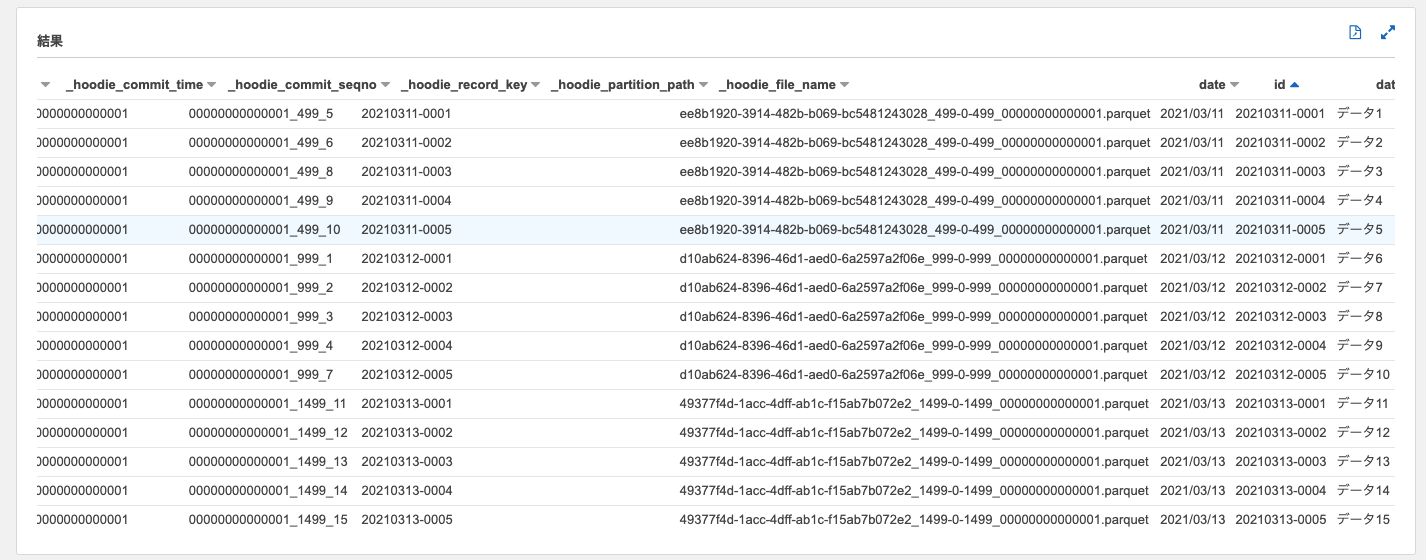Select seqno cell 00000000000001_1499_15
This screenshot has height=560, width=1426.
[x=268, y=520]
